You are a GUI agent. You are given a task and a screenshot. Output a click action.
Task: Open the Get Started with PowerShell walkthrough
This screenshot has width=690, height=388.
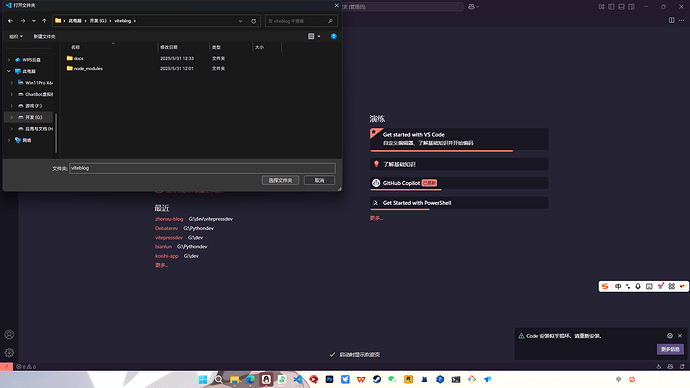pos(459,203)
